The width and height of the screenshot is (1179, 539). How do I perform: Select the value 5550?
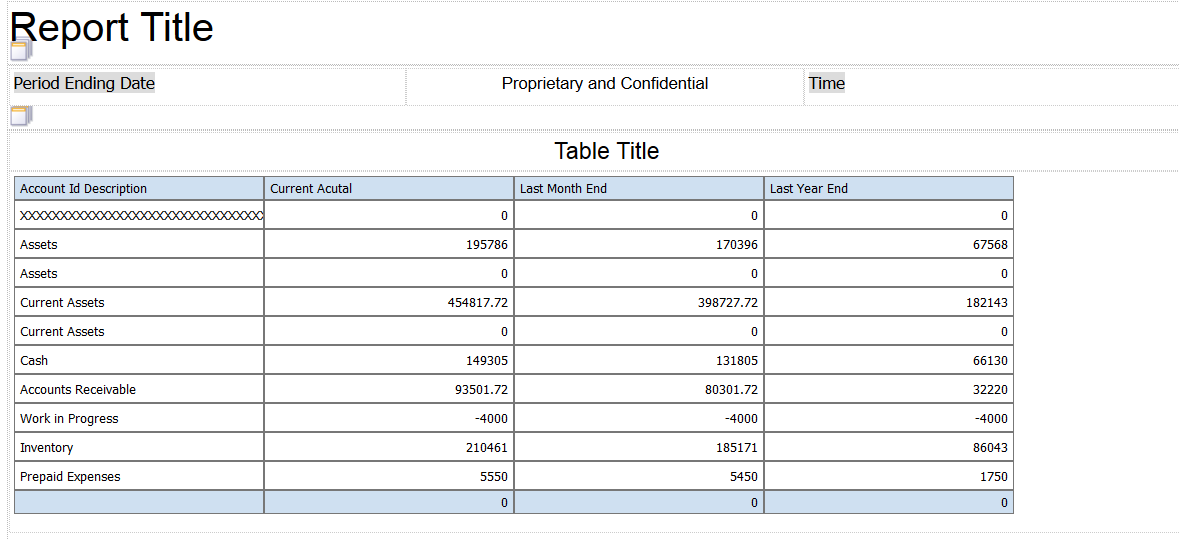(x=494, y=477)
